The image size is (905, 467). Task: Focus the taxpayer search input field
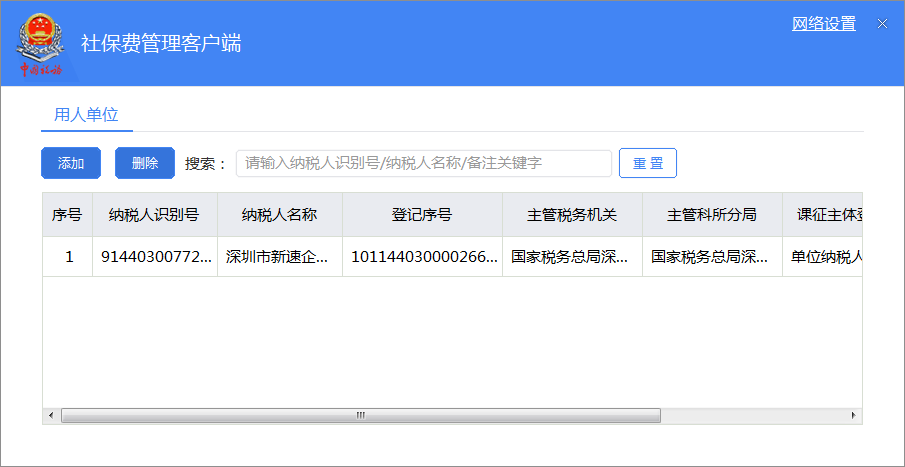pyautogui.click(x=423, y=163)
